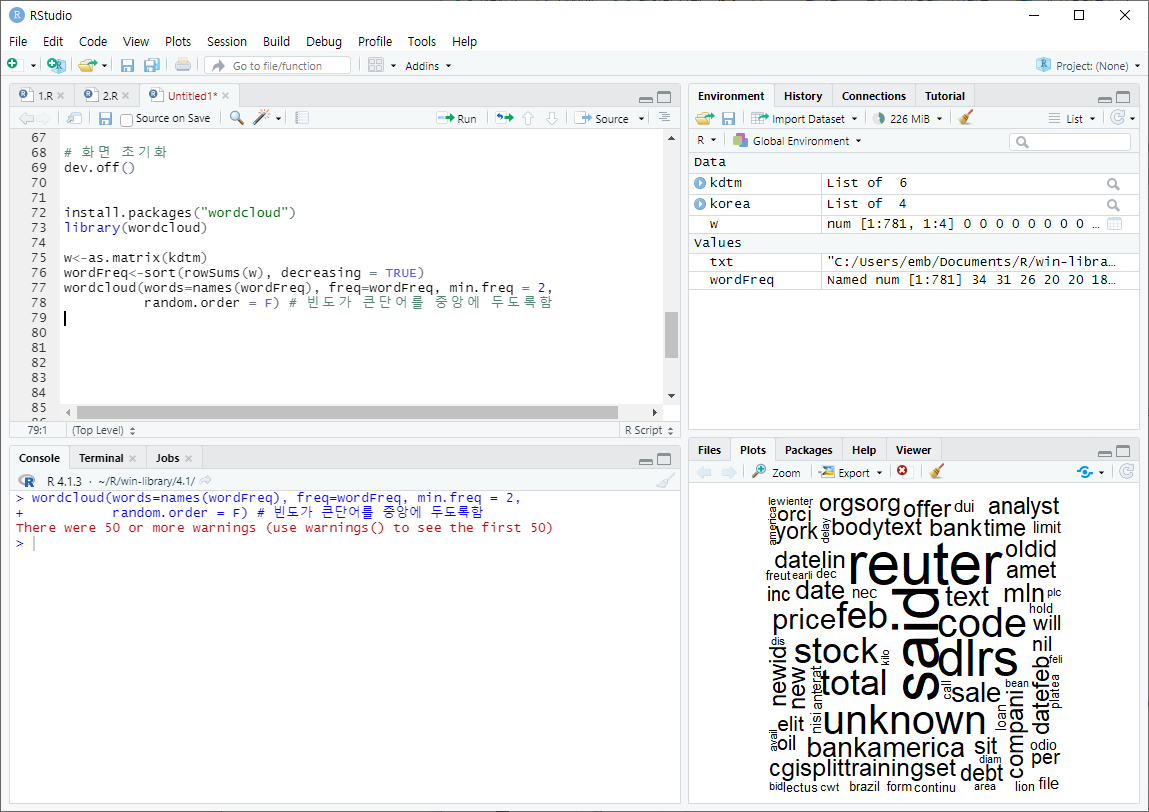Select the wordFreq value row
This screenshot has height=812, width=1149.
pos(913,280)
